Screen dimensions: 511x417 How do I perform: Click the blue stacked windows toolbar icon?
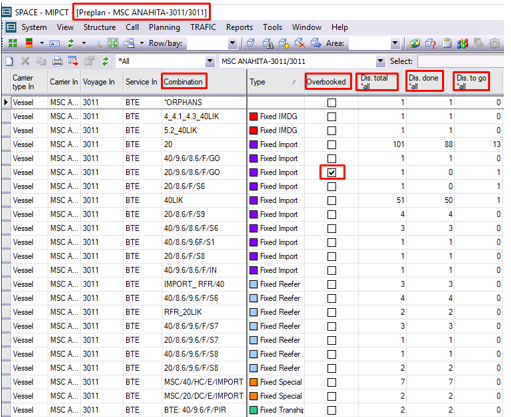129,43
